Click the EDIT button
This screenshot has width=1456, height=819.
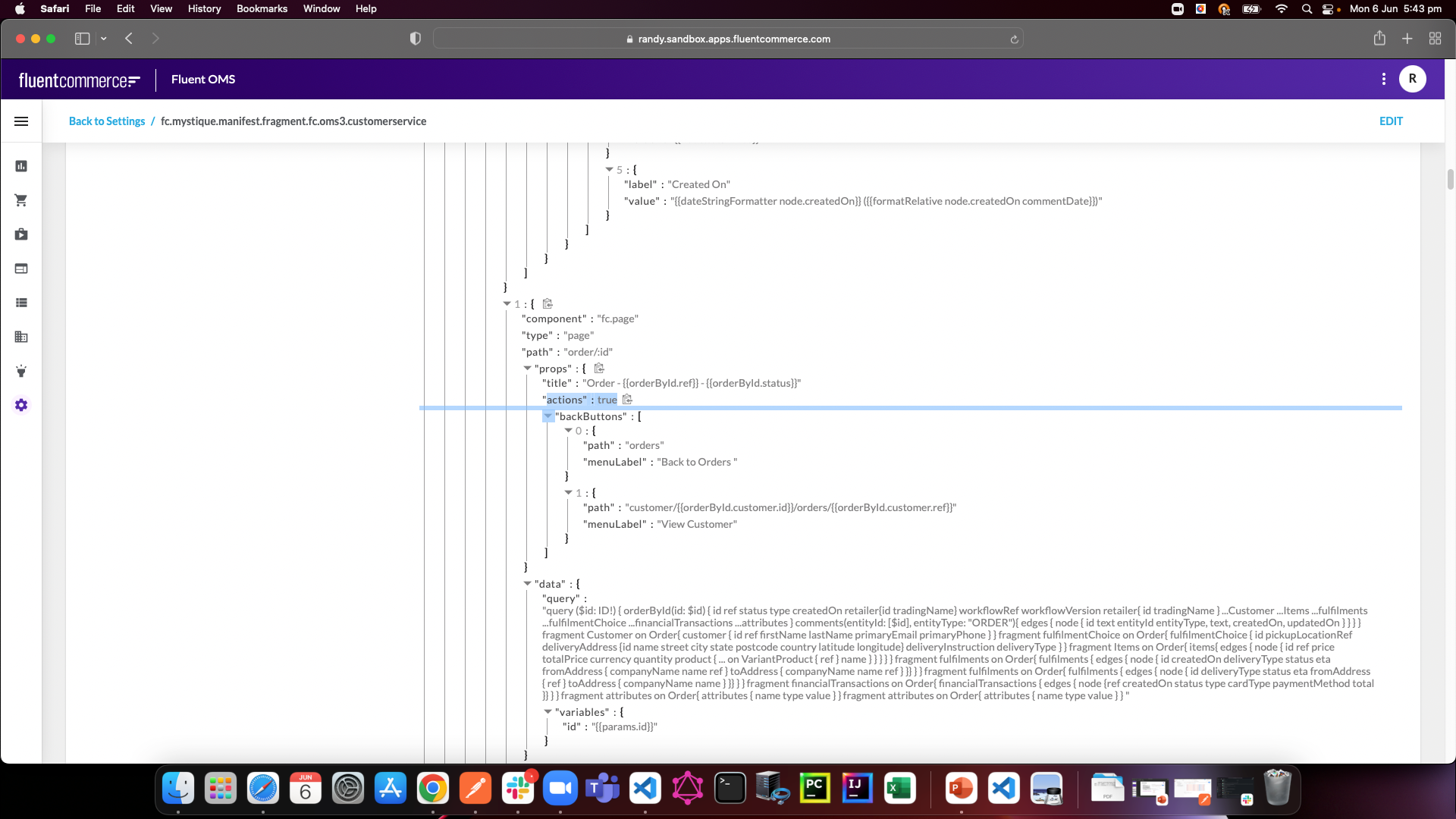click(x=1391, y=121)
